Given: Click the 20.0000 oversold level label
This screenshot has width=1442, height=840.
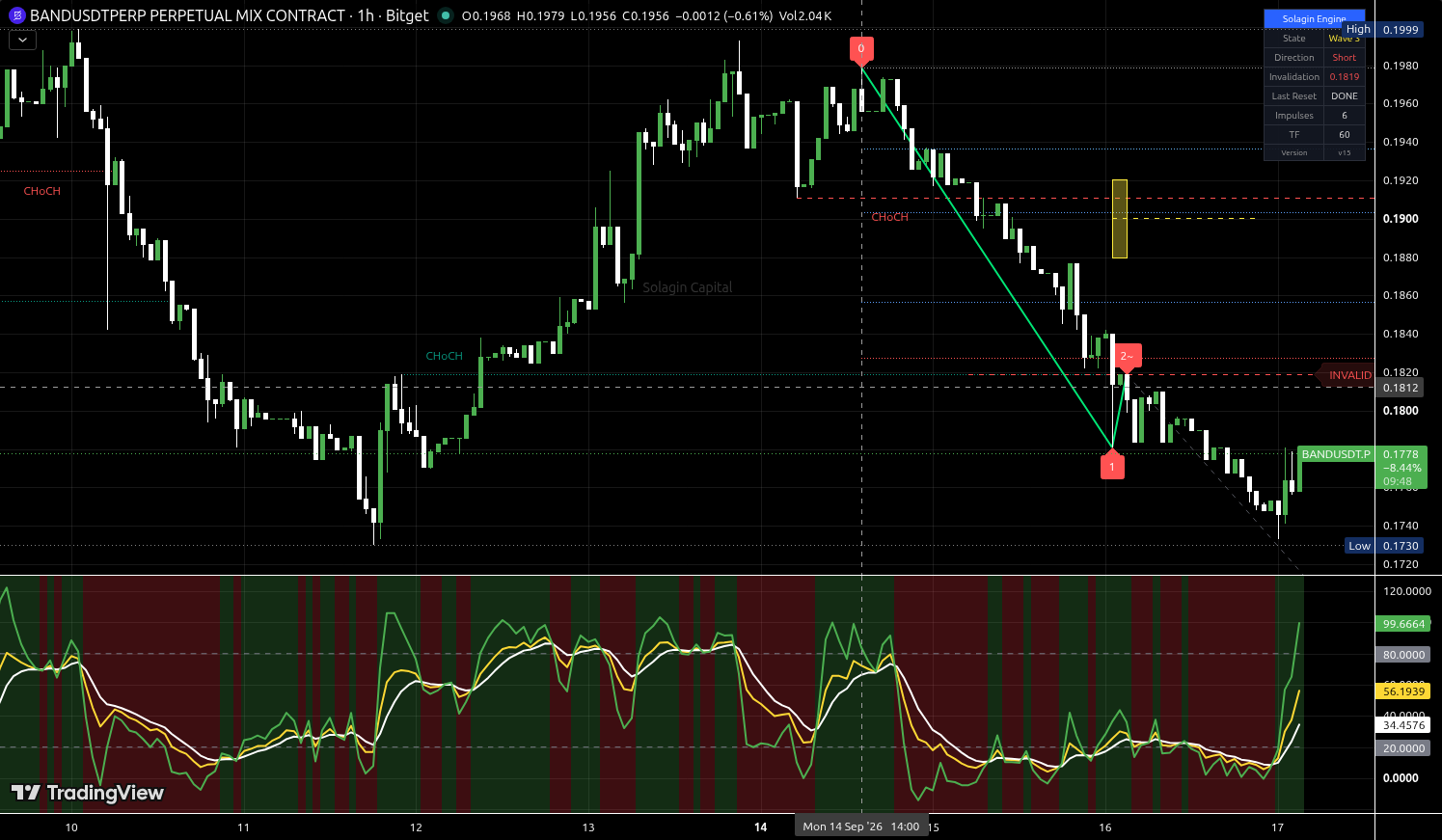Looking at the screenshot, I should 1403,748.
